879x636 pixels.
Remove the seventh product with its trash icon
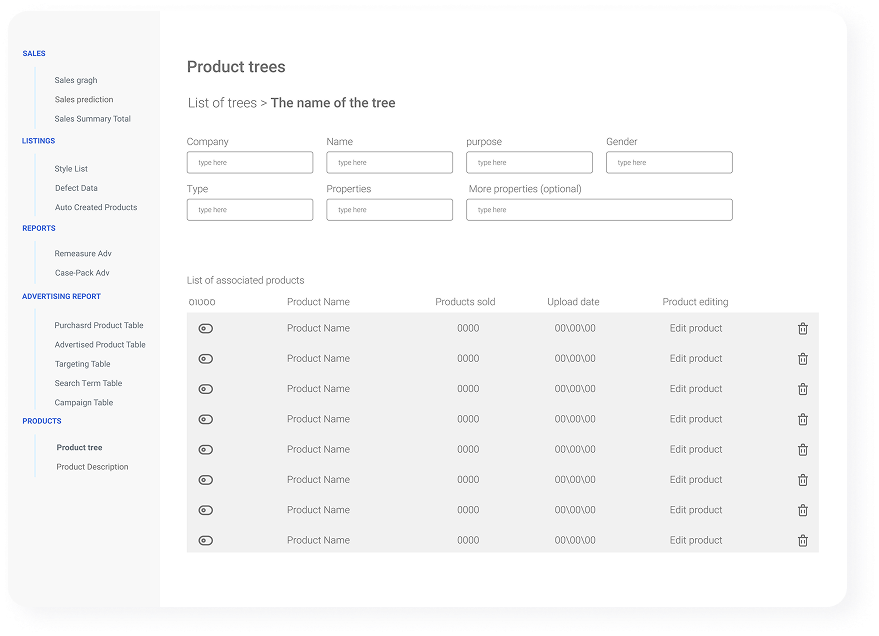tap(802, 510)
